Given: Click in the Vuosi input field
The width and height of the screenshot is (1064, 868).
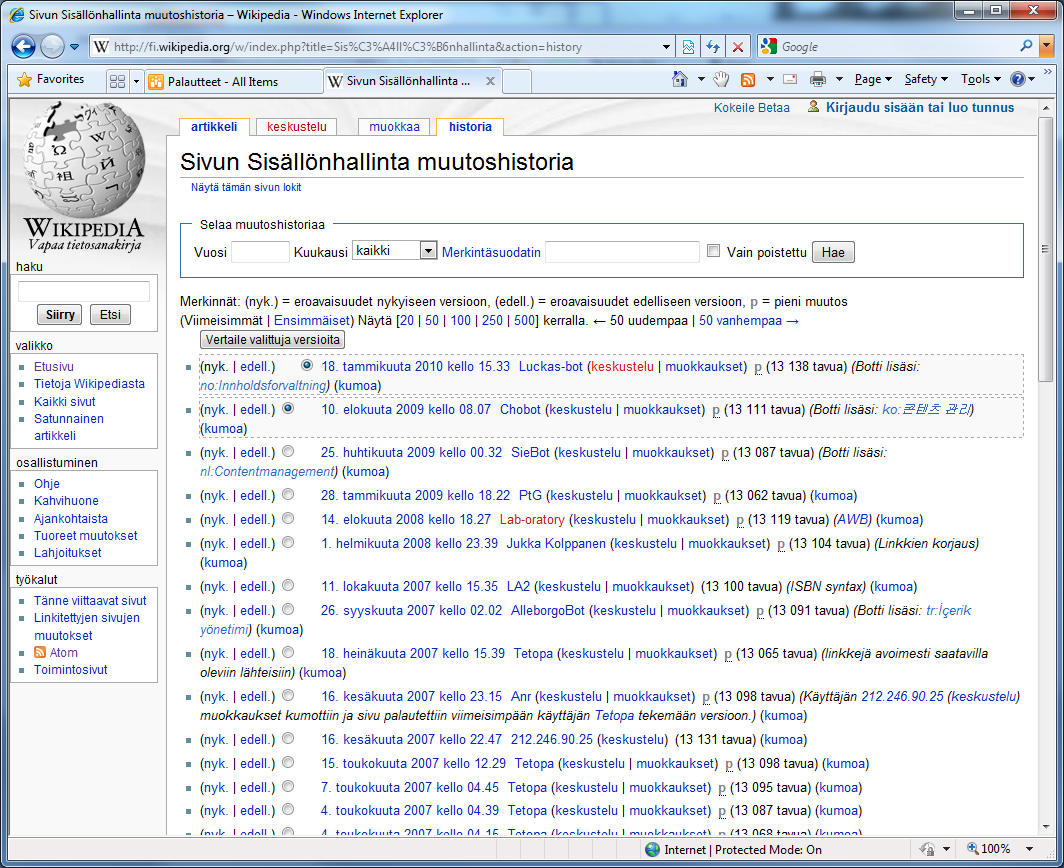Looking at the screenshot, I should [x=261, y=252].
